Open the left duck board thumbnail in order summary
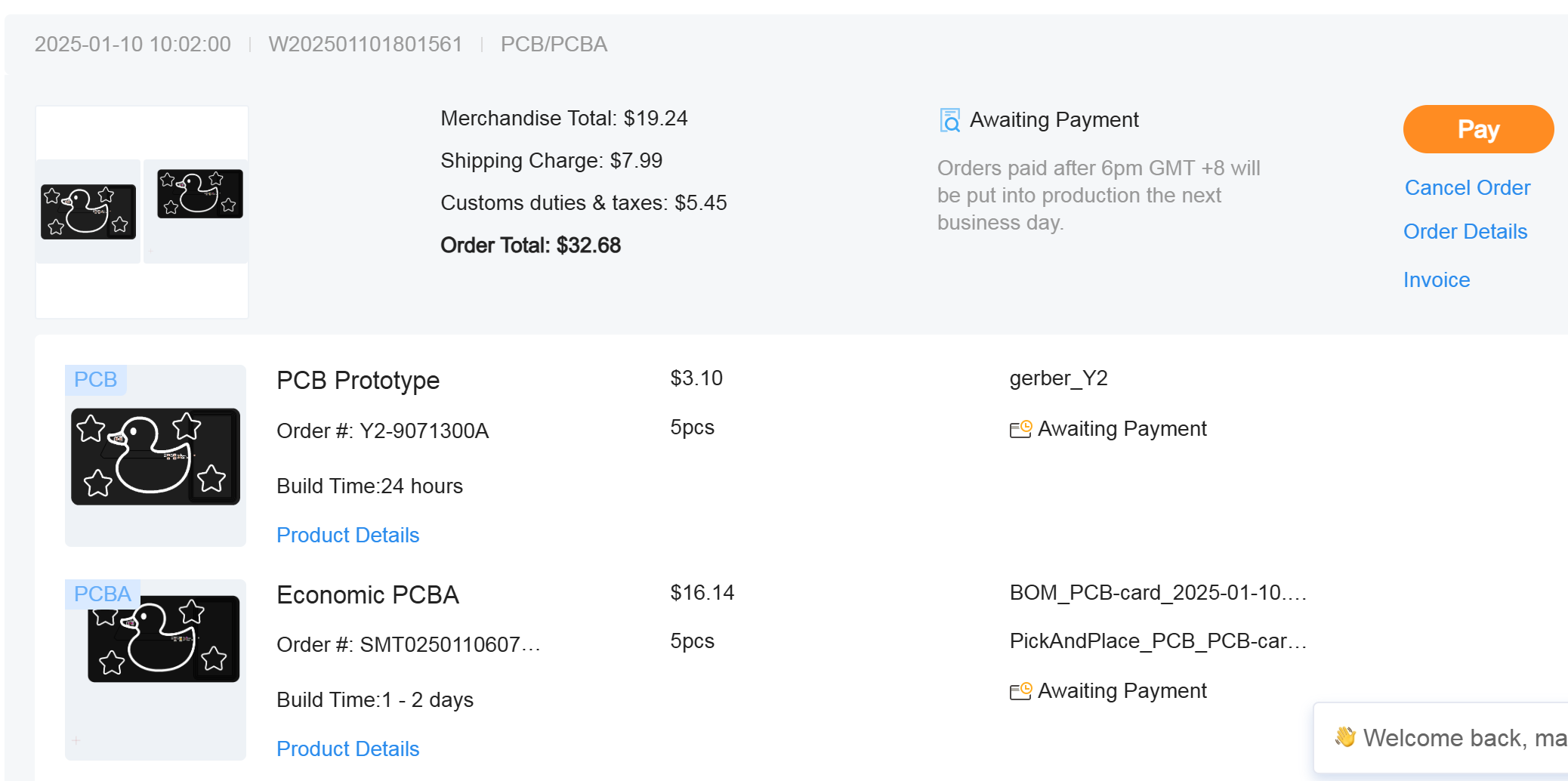The width and height of the screenshot is (1568, 781). pos(88,211)
